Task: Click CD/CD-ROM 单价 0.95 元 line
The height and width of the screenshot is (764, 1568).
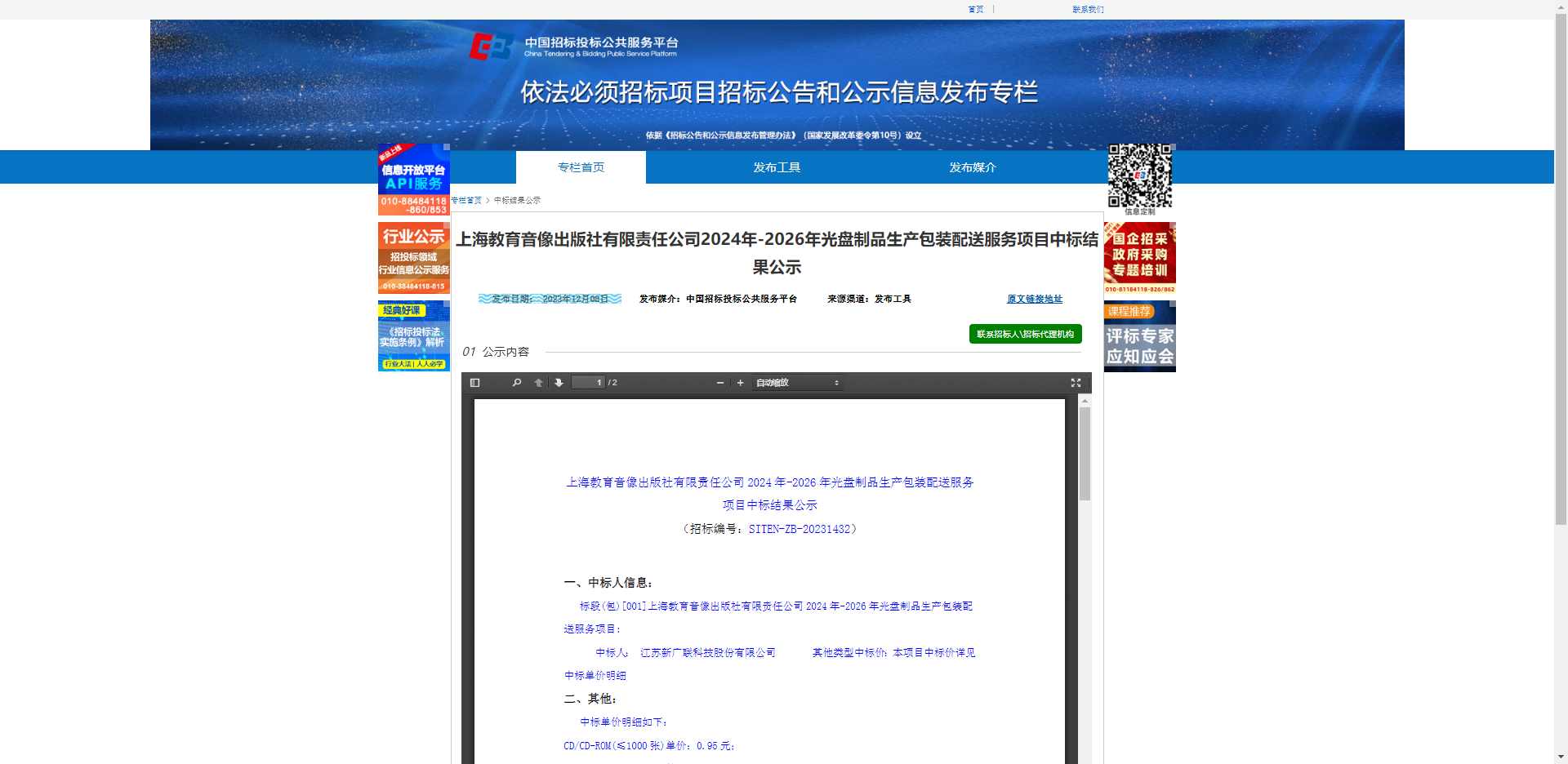Action: [x=649, y=746]
